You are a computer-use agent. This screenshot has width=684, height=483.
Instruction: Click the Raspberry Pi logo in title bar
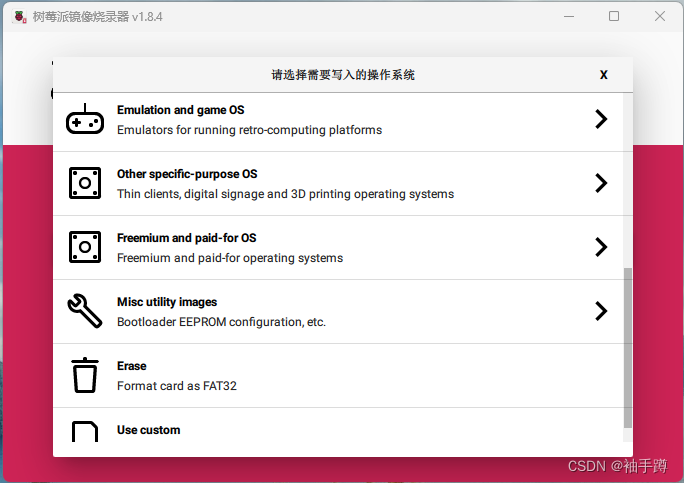tap(20, 17)
